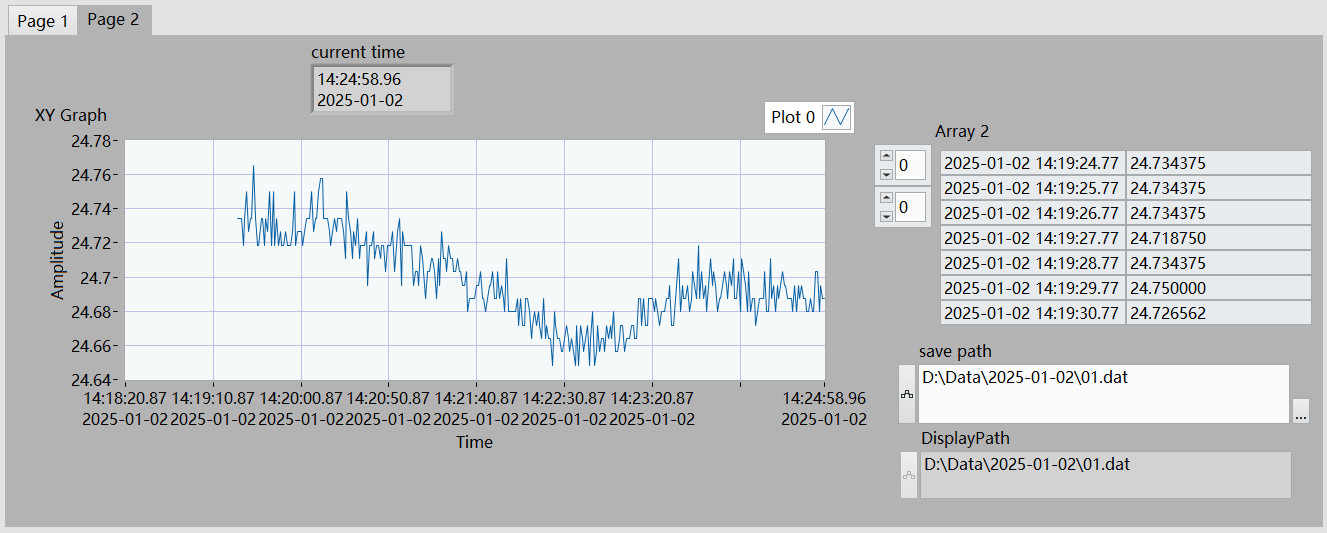
Task: Click array cell with value 24.750000
Action: click(x=1217, y=288)
